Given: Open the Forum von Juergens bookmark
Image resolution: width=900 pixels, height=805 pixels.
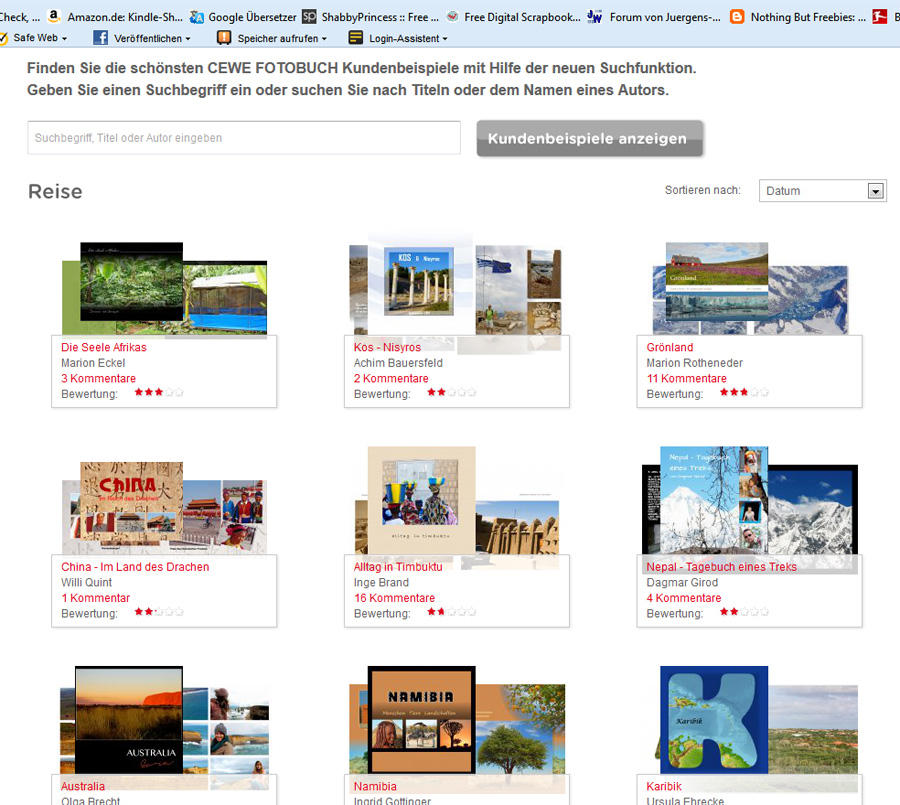Looking at the screenshot, I should pyautogui.click(x=654, y=17).
